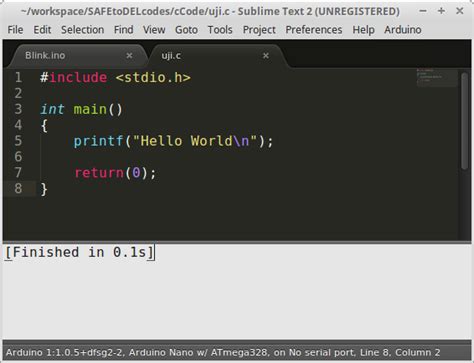Click line number 3 in gutter

[18, 109]
